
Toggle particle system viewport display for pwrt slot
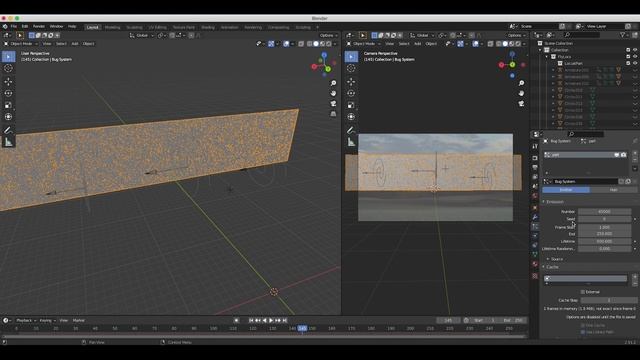point(617,155)
